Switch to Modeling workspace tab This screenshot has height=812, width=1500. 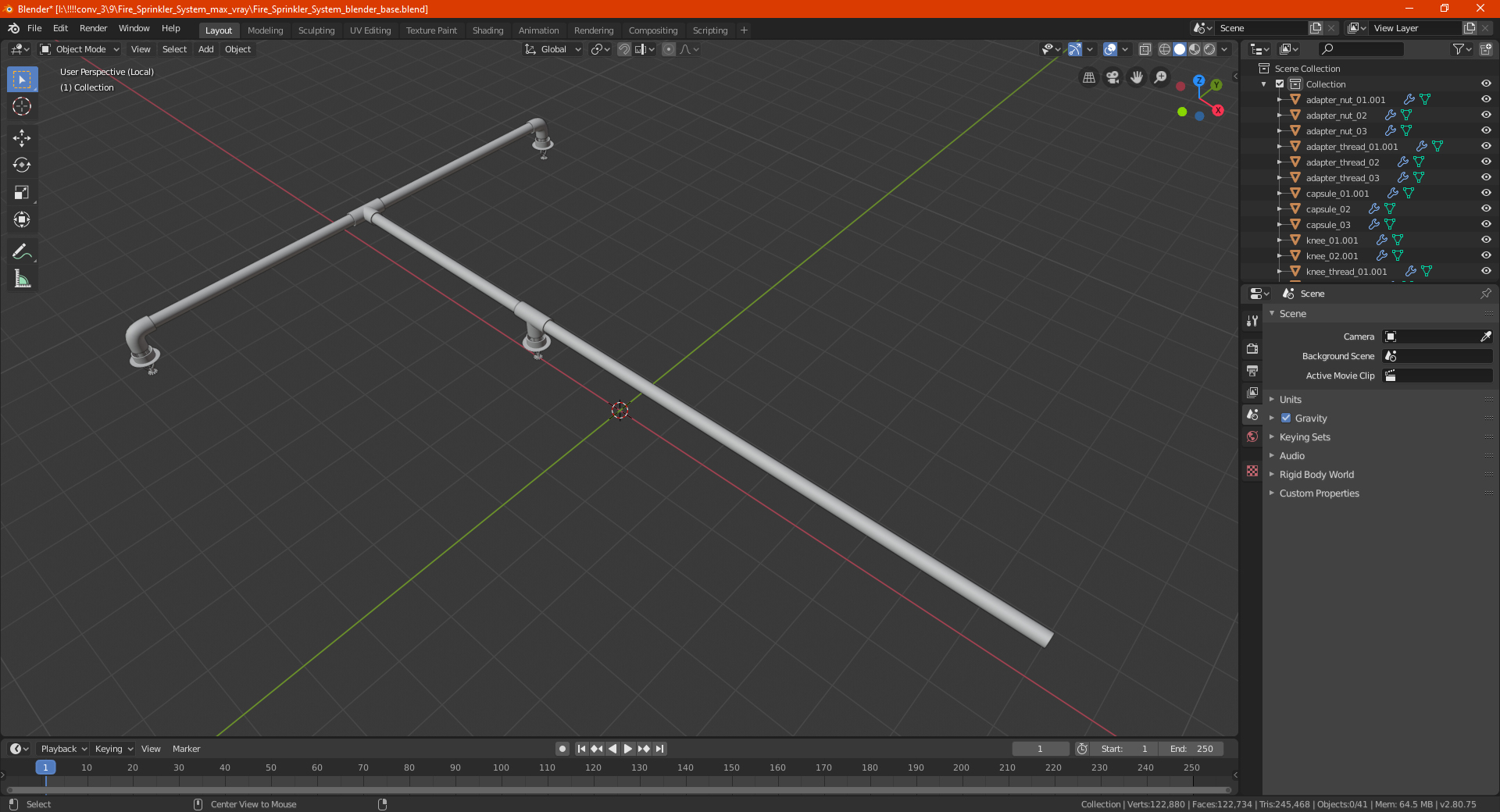coord(265,30)
